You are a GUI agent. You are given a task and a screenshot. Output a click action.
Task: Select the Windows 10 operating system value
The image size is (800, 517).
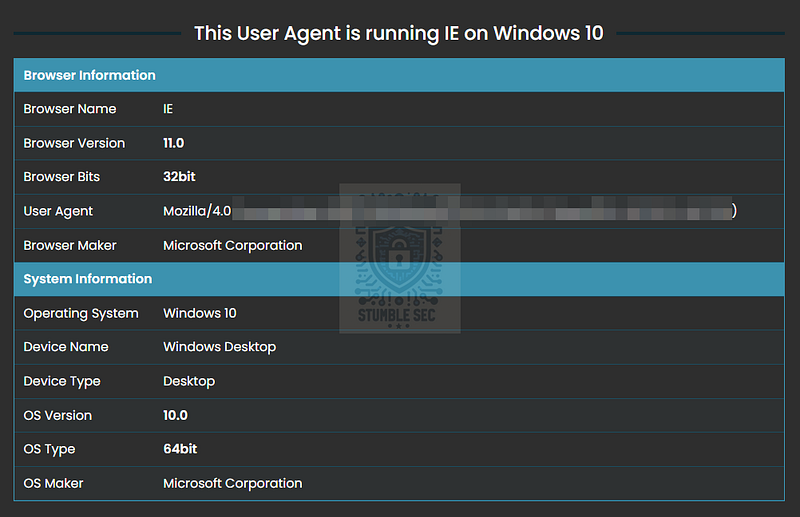coord(199,313)
